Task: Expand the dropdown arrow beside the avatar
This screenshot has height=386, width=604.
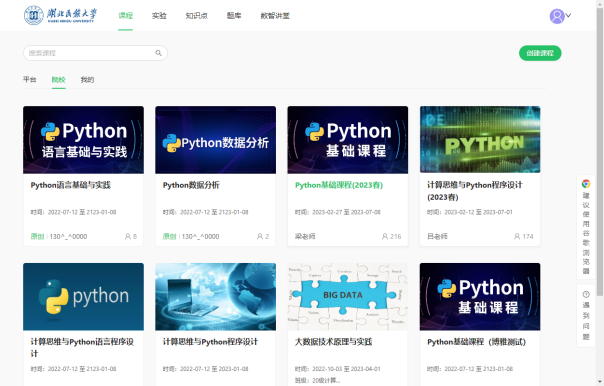Action: pos(568,15)
